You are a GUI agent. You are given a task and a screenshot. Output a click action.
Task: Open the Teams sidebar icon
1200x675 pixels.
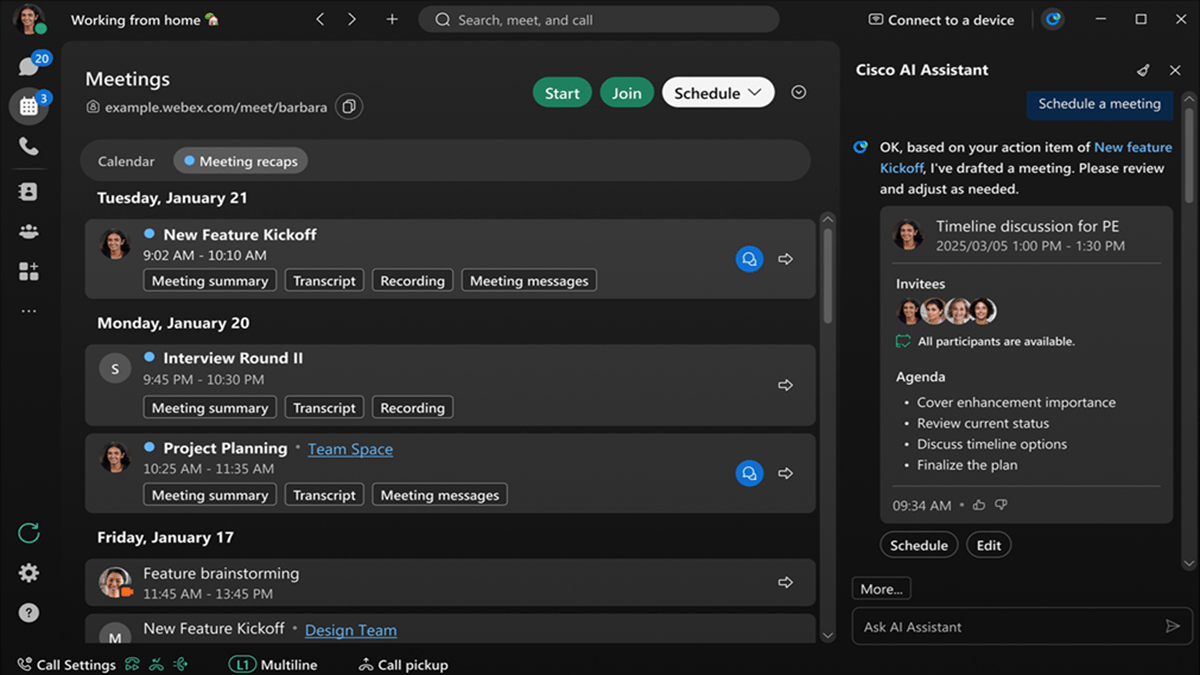point(28,231)
